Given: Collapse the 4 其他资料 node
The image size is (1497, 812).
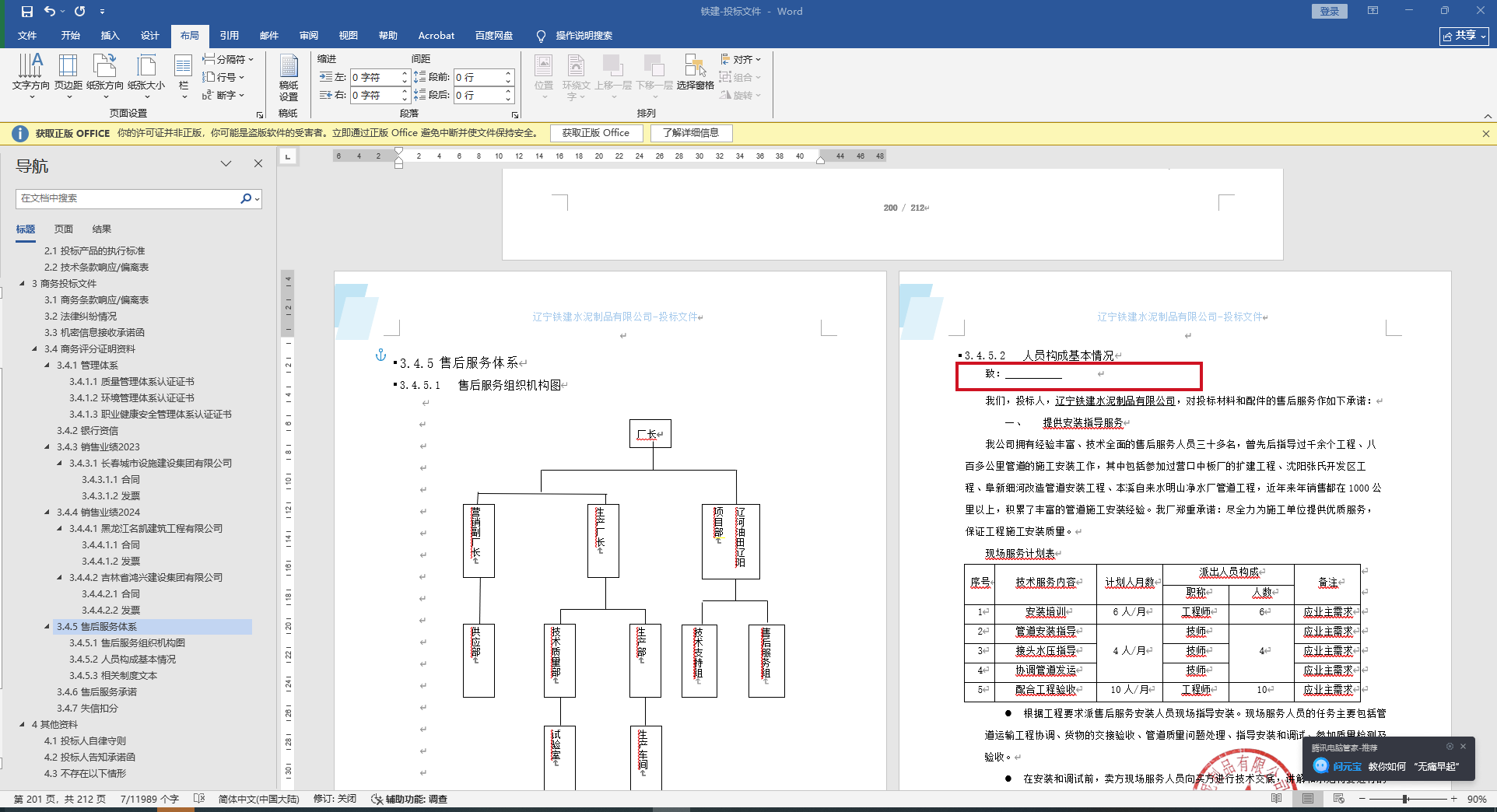Looking at the screenshot, I should [22, 725].
